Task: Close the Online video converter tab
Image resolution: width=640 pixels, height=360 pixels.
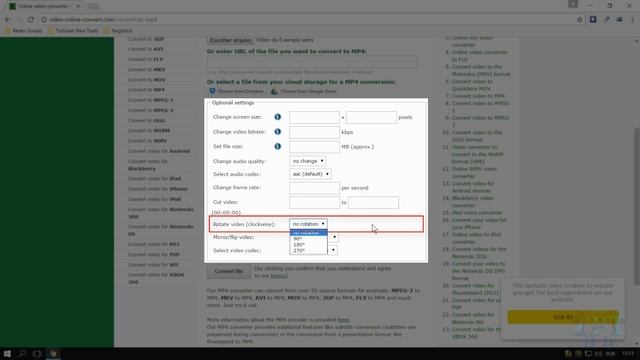Action: tap(78, 6)
